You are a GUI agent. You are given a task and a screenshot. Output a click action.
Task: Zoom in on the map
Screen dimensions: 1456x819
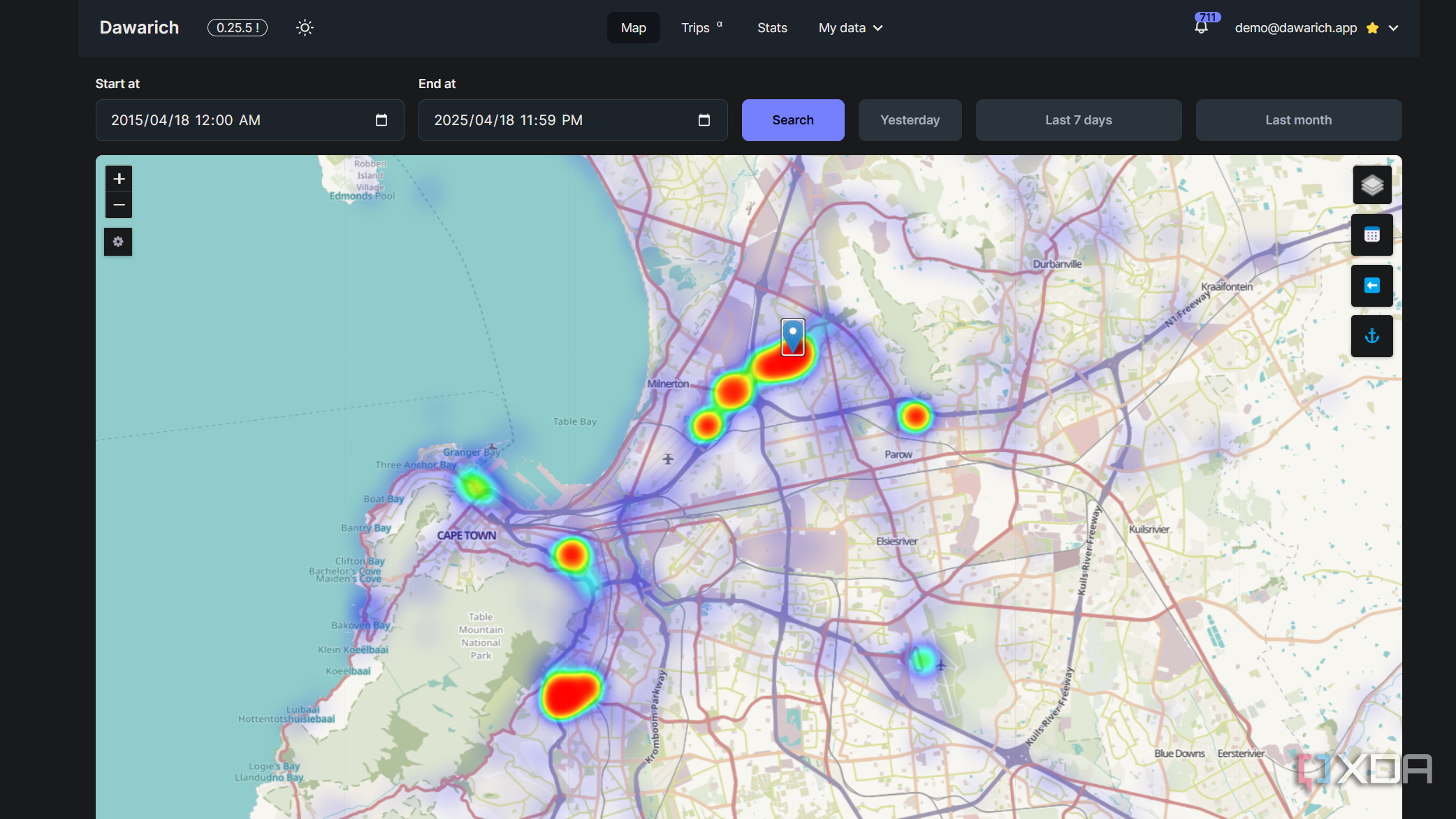(119, 179)
